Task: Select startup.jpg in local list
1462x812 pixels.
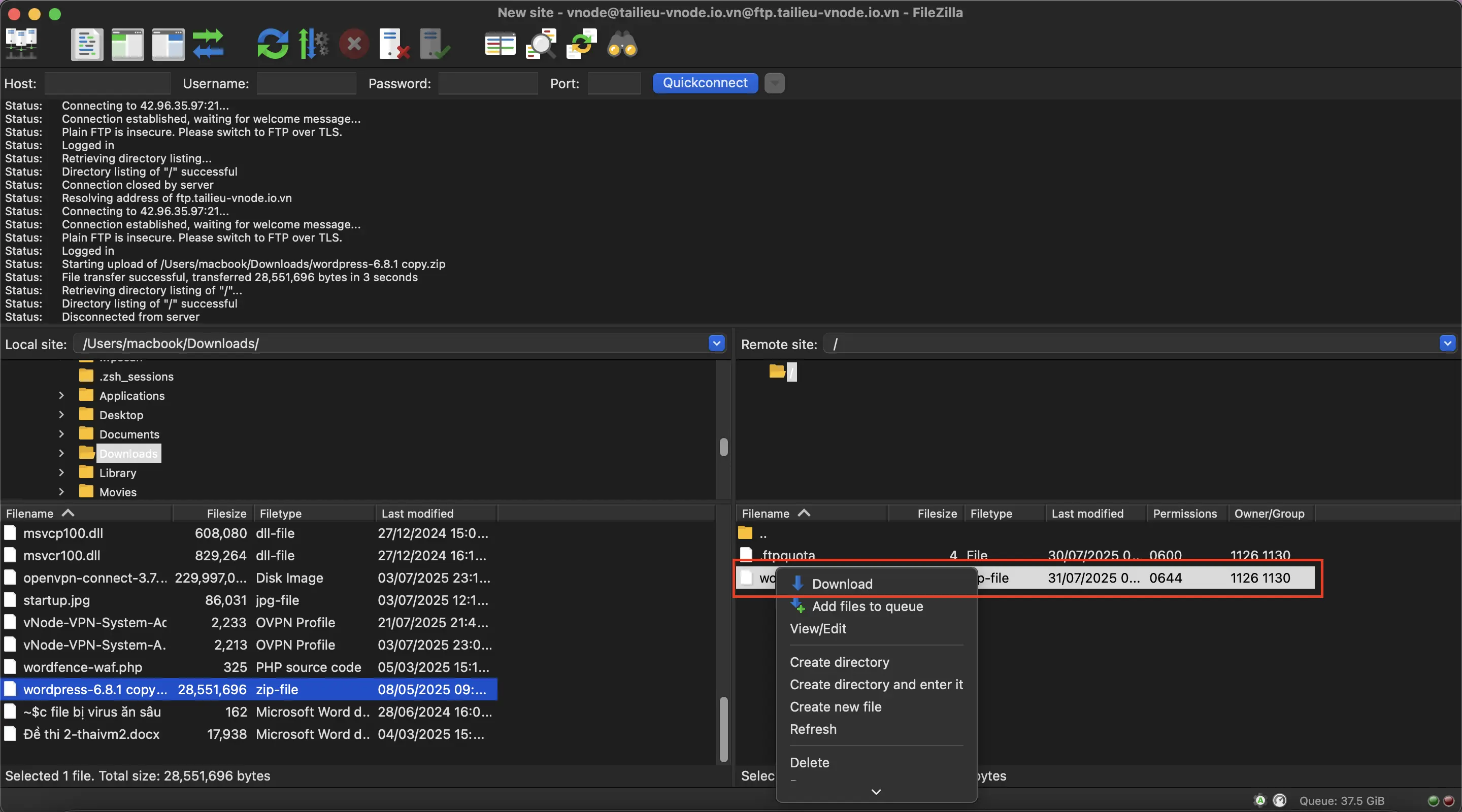Action: 249,600
